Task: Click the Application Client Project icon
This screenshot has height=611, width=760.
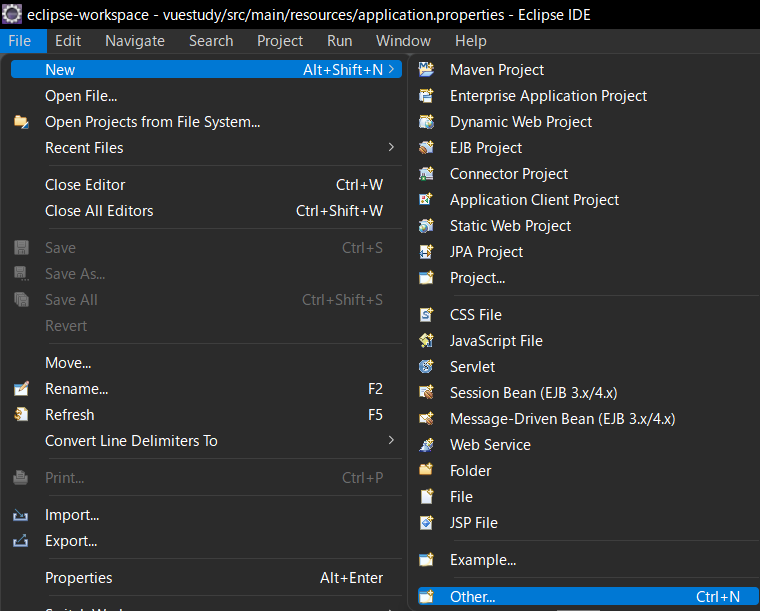Action: coord(426,200)
